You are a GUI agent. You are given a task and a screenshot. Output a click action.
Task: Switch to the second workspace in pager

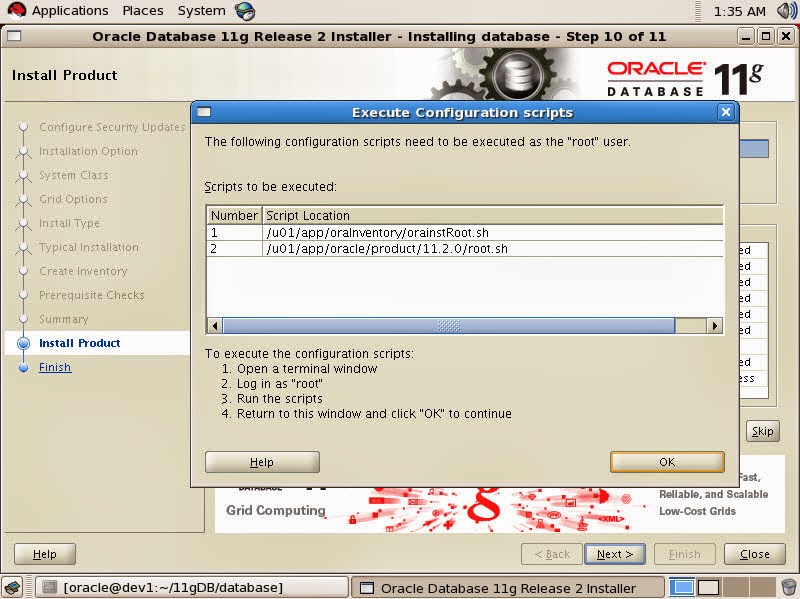709,588
